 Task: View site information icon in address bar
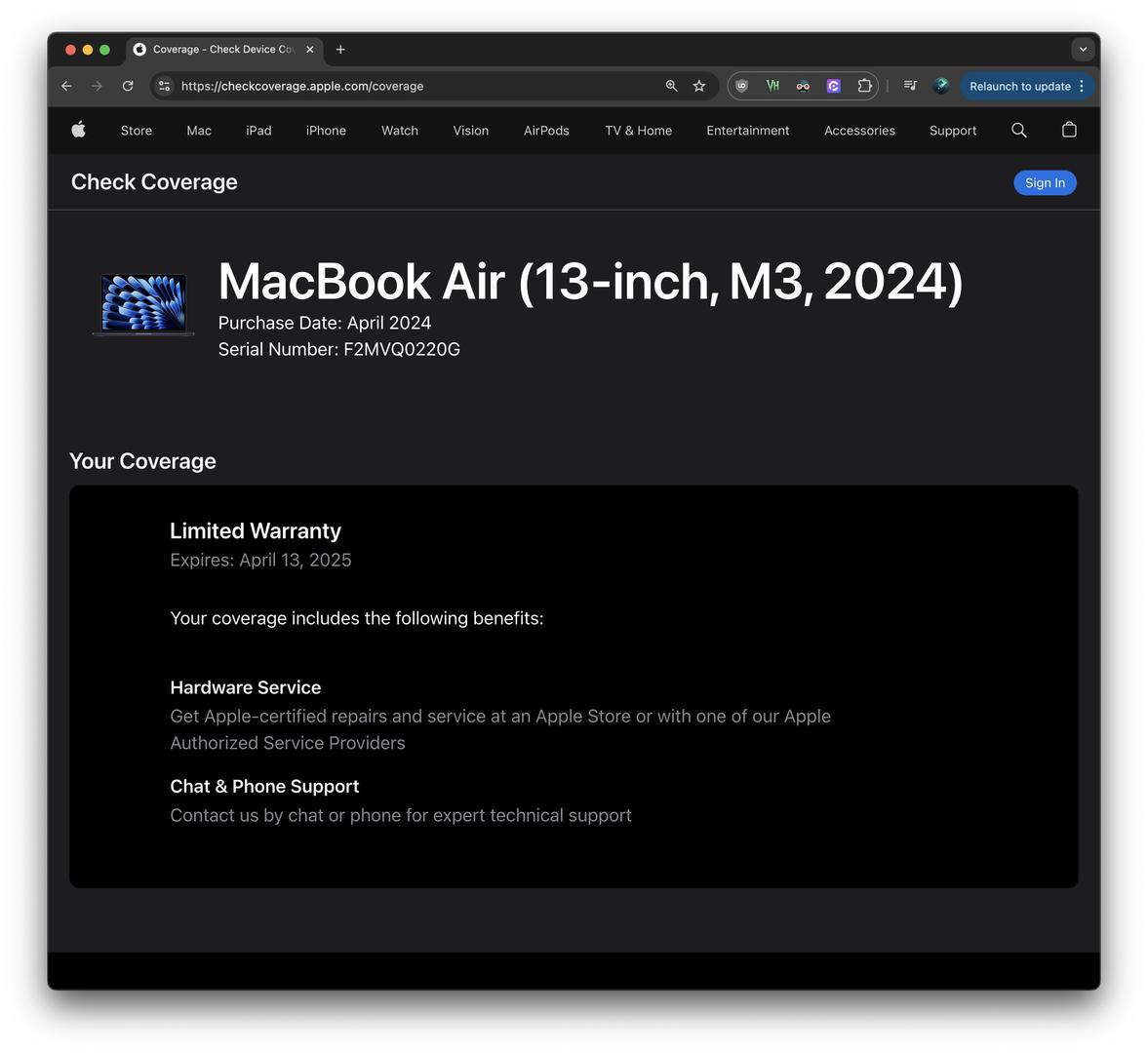tap(165, 86)
